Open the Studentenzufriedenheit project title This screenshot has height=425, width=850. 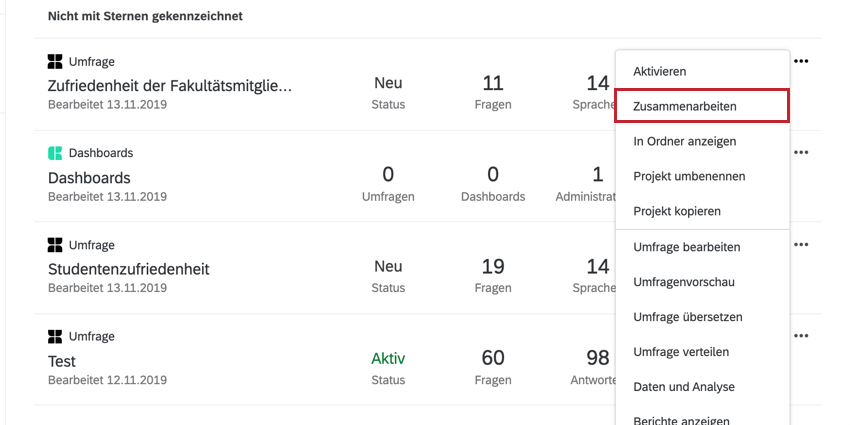(128, 269)
